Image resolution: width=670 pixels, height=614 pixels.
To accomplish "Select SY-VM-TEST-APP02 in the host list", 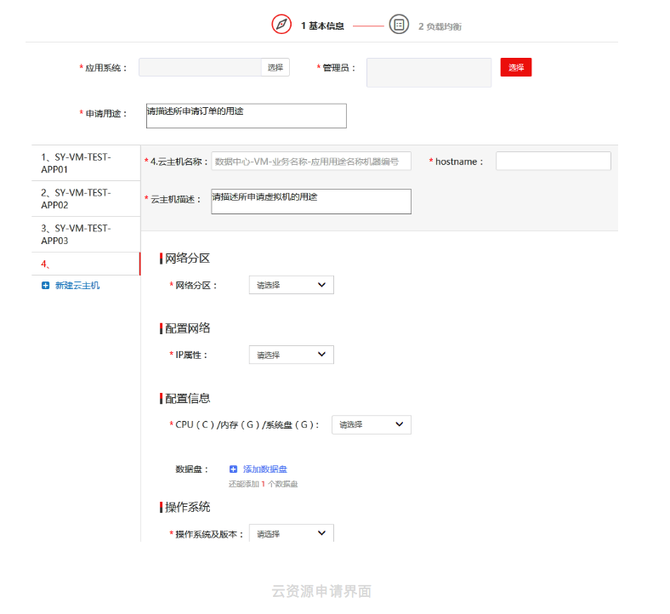I will tap(76, 198).
